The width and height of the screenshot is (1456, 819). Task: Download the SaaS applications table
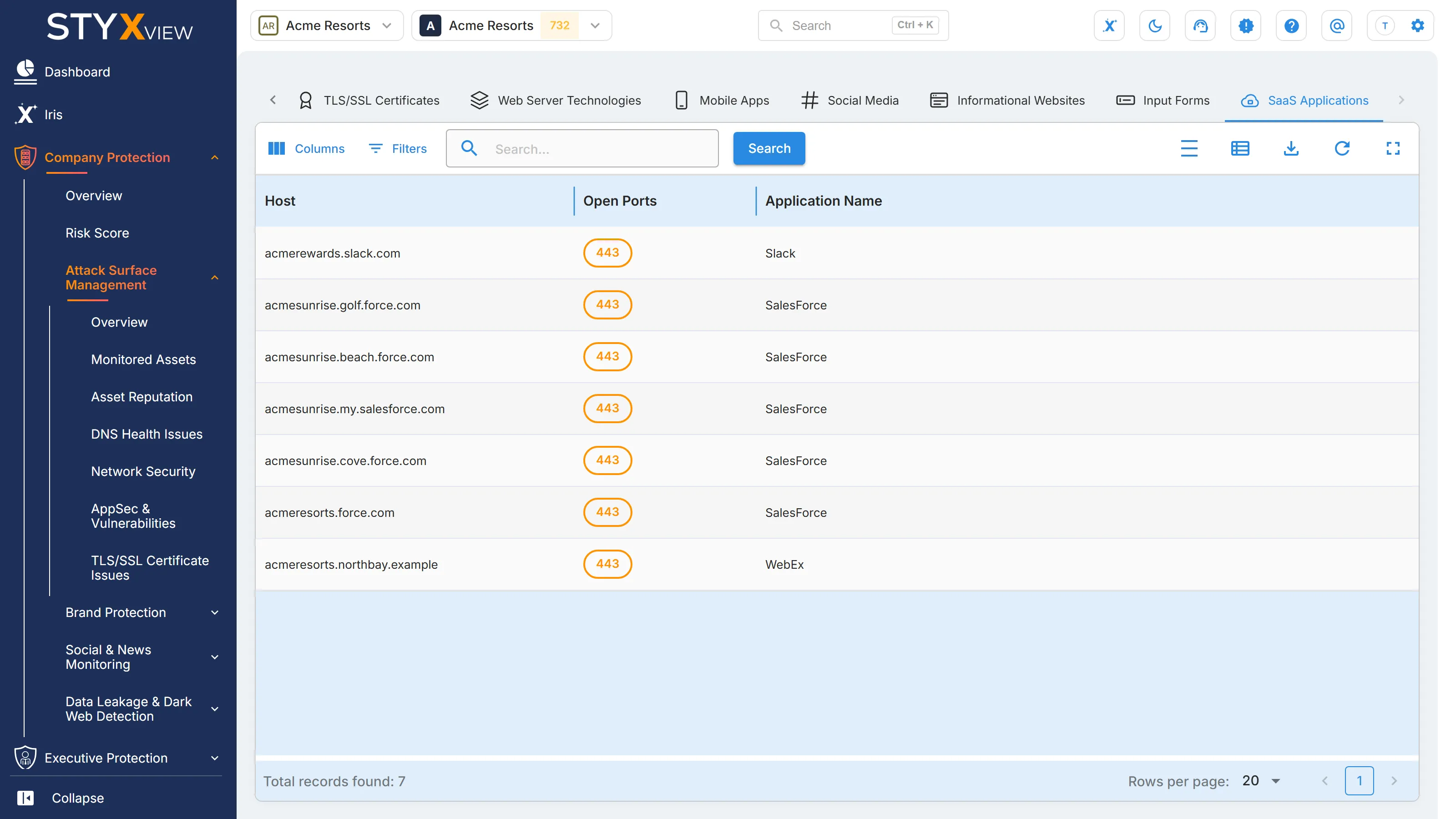tap(1291, 148)
